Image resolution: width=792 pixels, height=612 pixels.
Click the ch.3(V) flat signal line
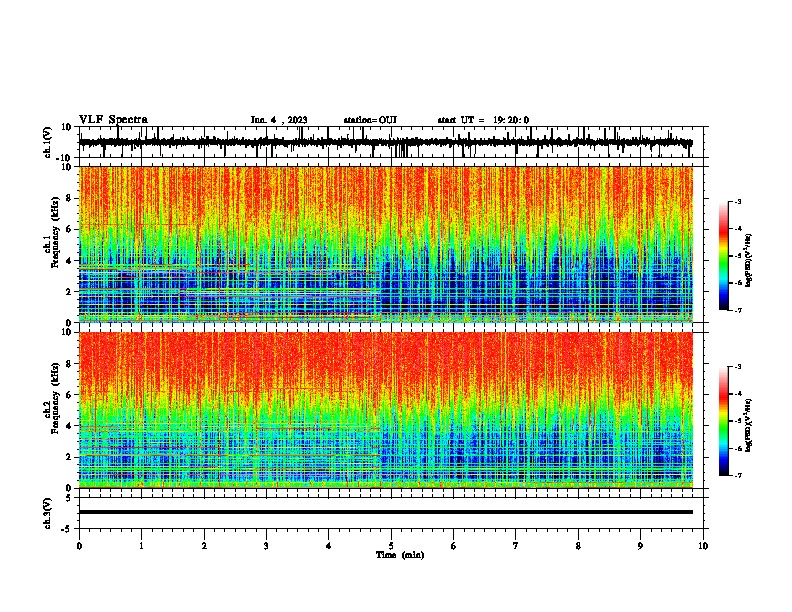click(385, 512)
